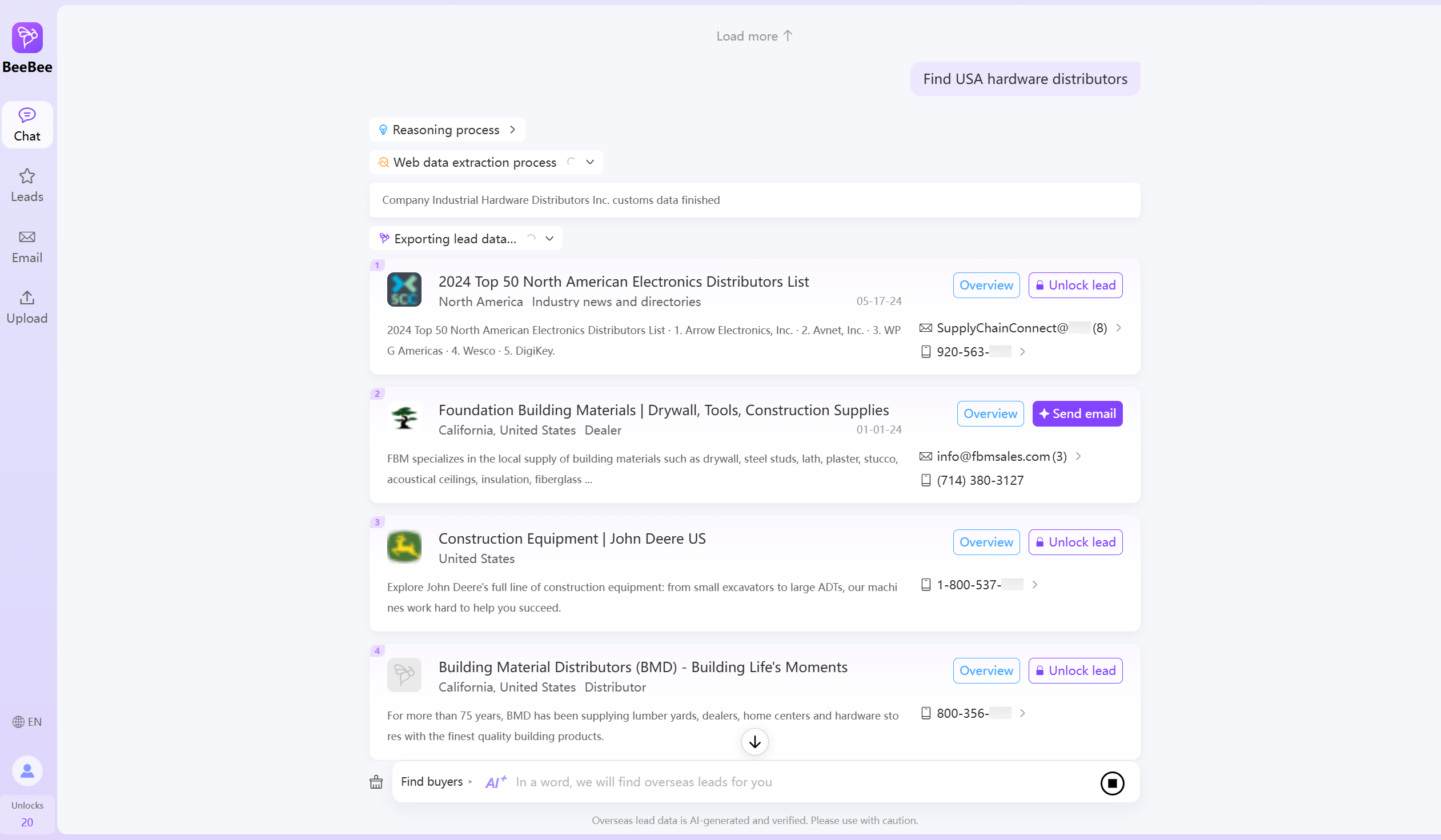Click the scroll-to-bottom arrow button
Image resolution: width=1441 pixels, height=840 pixels.
tap(754, 742)
